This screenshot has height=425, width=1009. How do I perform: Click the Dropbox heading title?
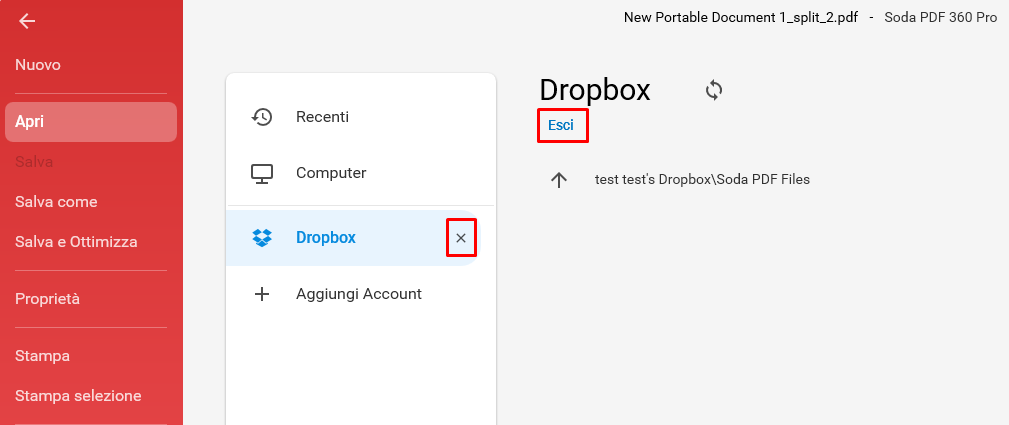tap(595, 91)
